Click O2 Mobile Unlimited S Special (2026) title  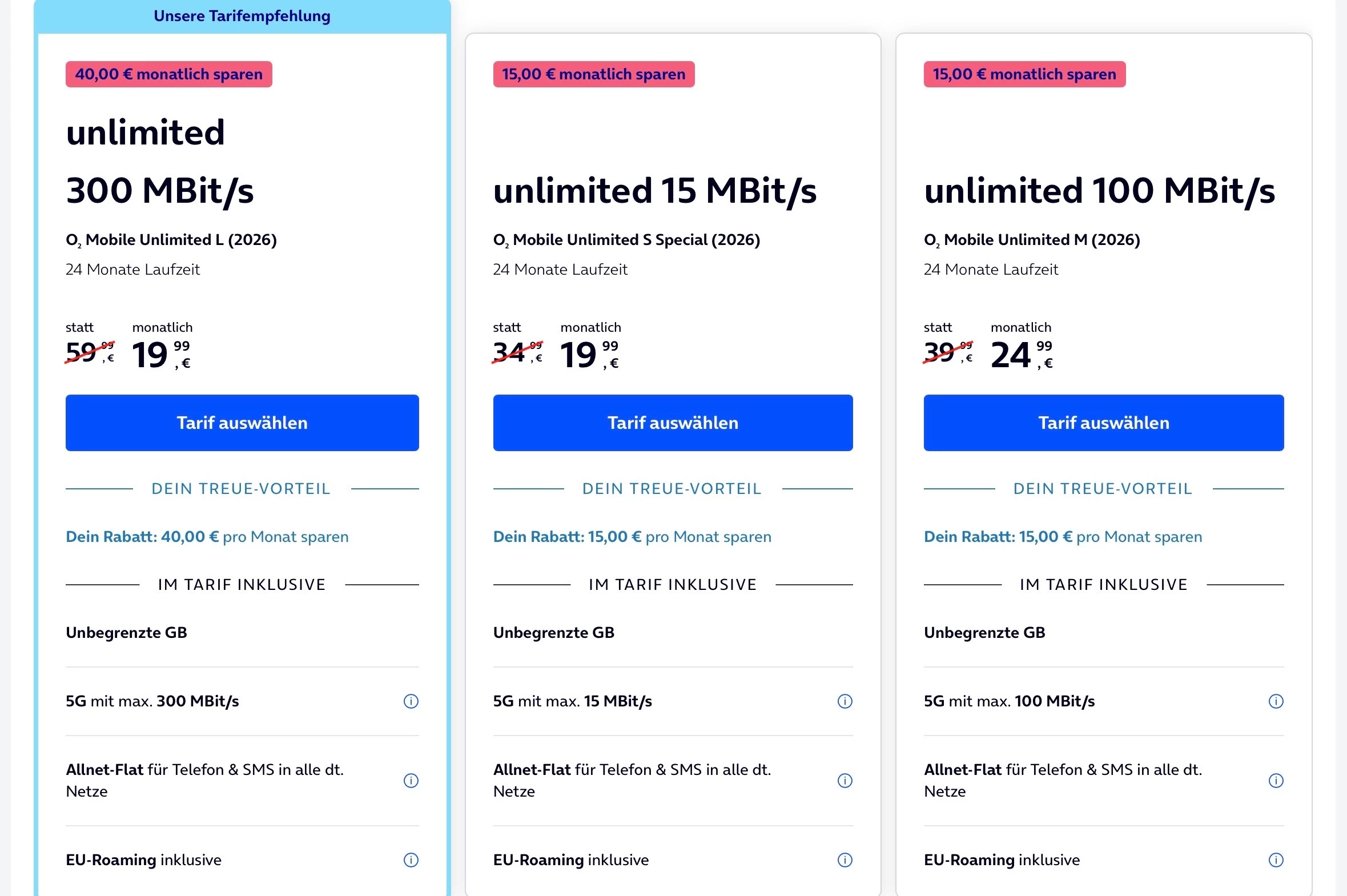pyautogui.click(x=626, y=240)
